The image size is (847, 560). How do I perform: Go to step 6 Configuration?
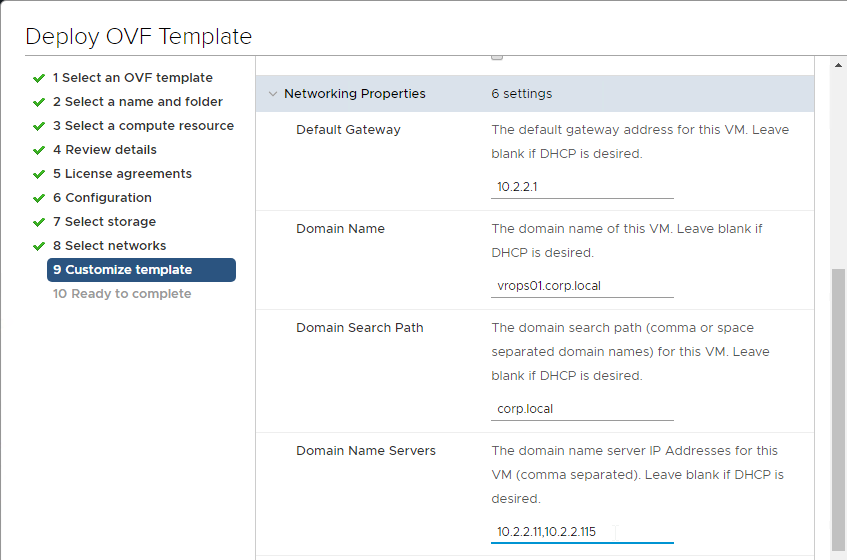click(x=103, y=198)
